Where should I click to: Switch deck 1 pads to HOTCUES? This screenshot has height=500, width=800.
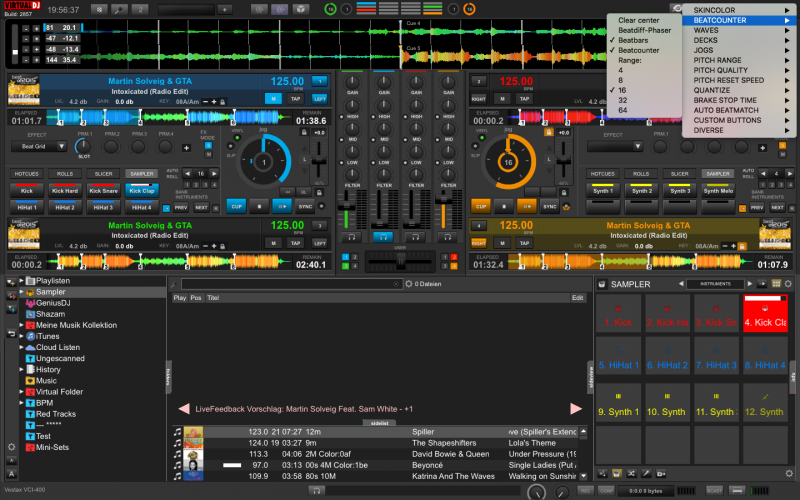tap(26, 173)
